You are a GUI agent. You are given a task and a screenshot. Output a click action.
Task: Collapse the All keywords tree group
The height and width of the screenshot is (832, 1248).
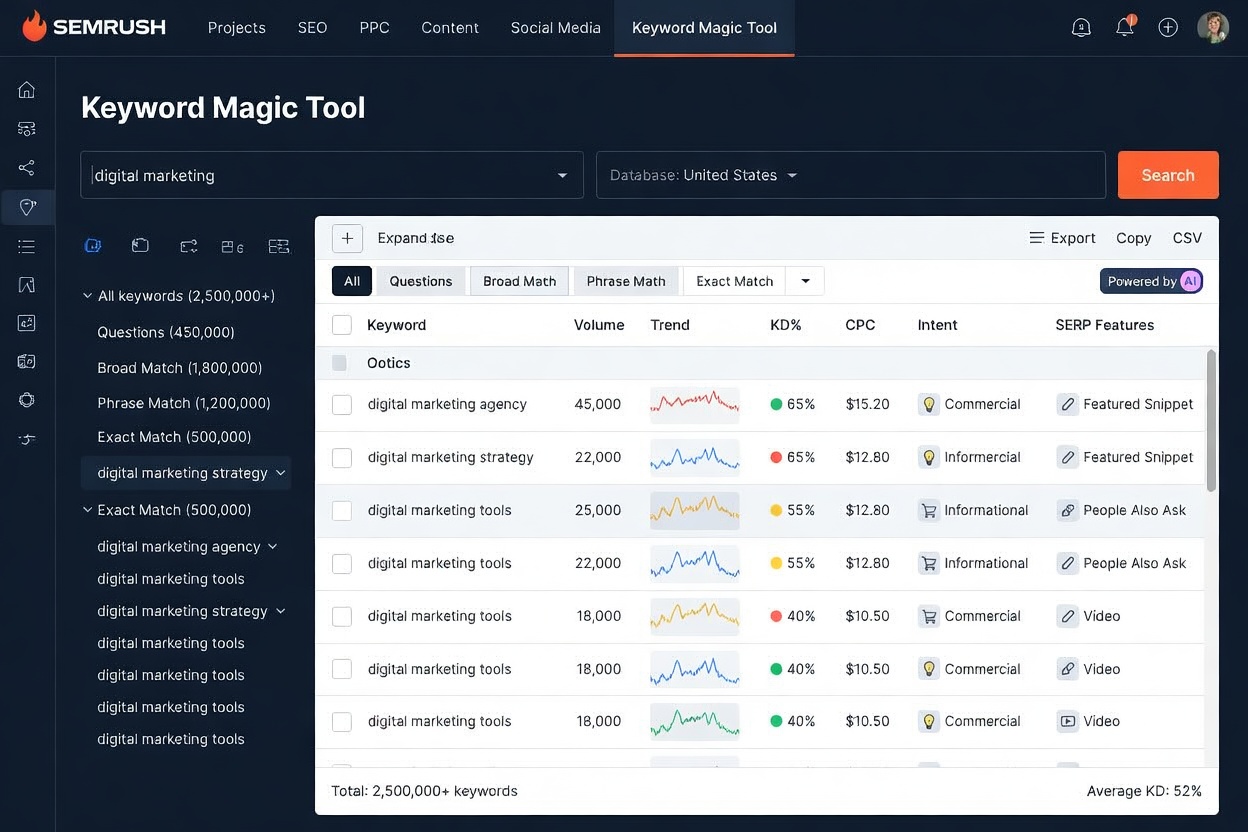point(87,295)
